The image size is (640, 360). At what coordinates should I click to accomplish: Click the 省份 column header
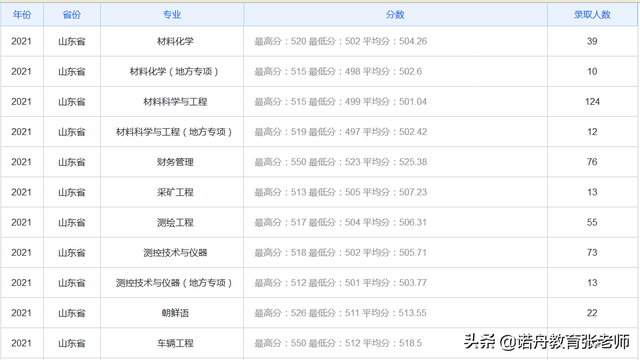click(x=72, y=15)
